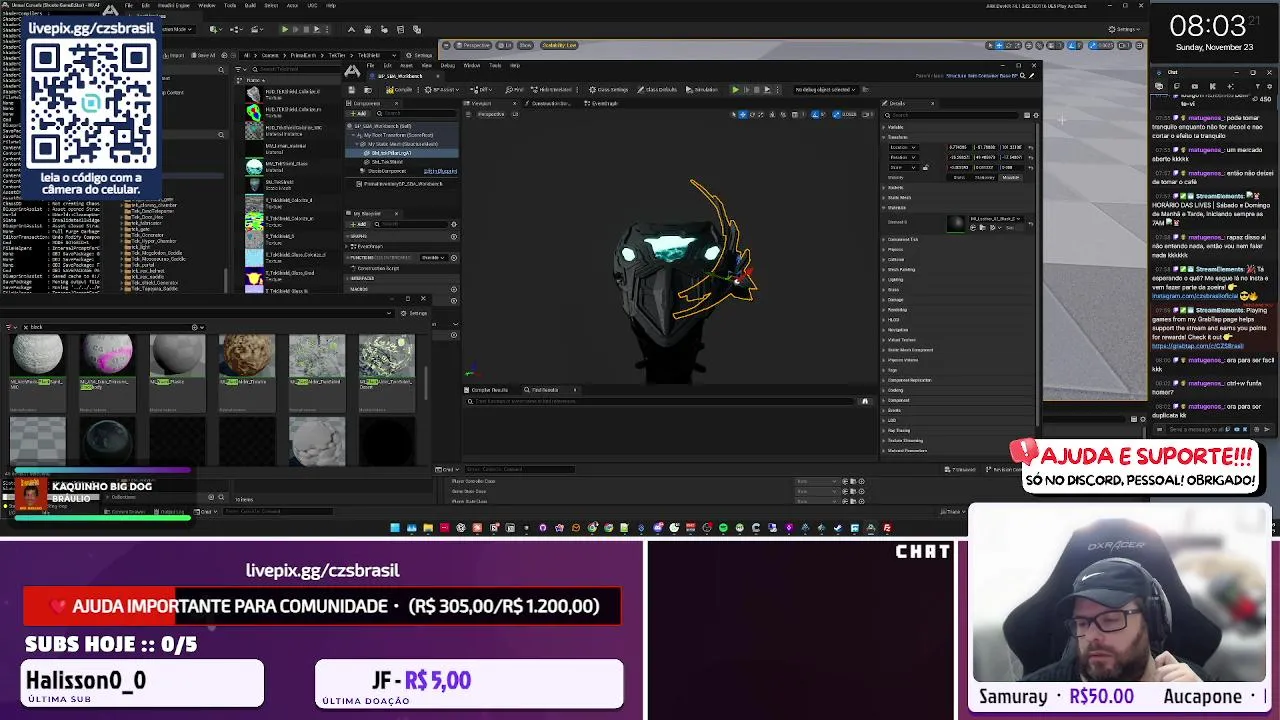Toggle scale snapping in Blueprint viewport
Image resolution: width=1280 pixels, height=720 pixels.
837,115
